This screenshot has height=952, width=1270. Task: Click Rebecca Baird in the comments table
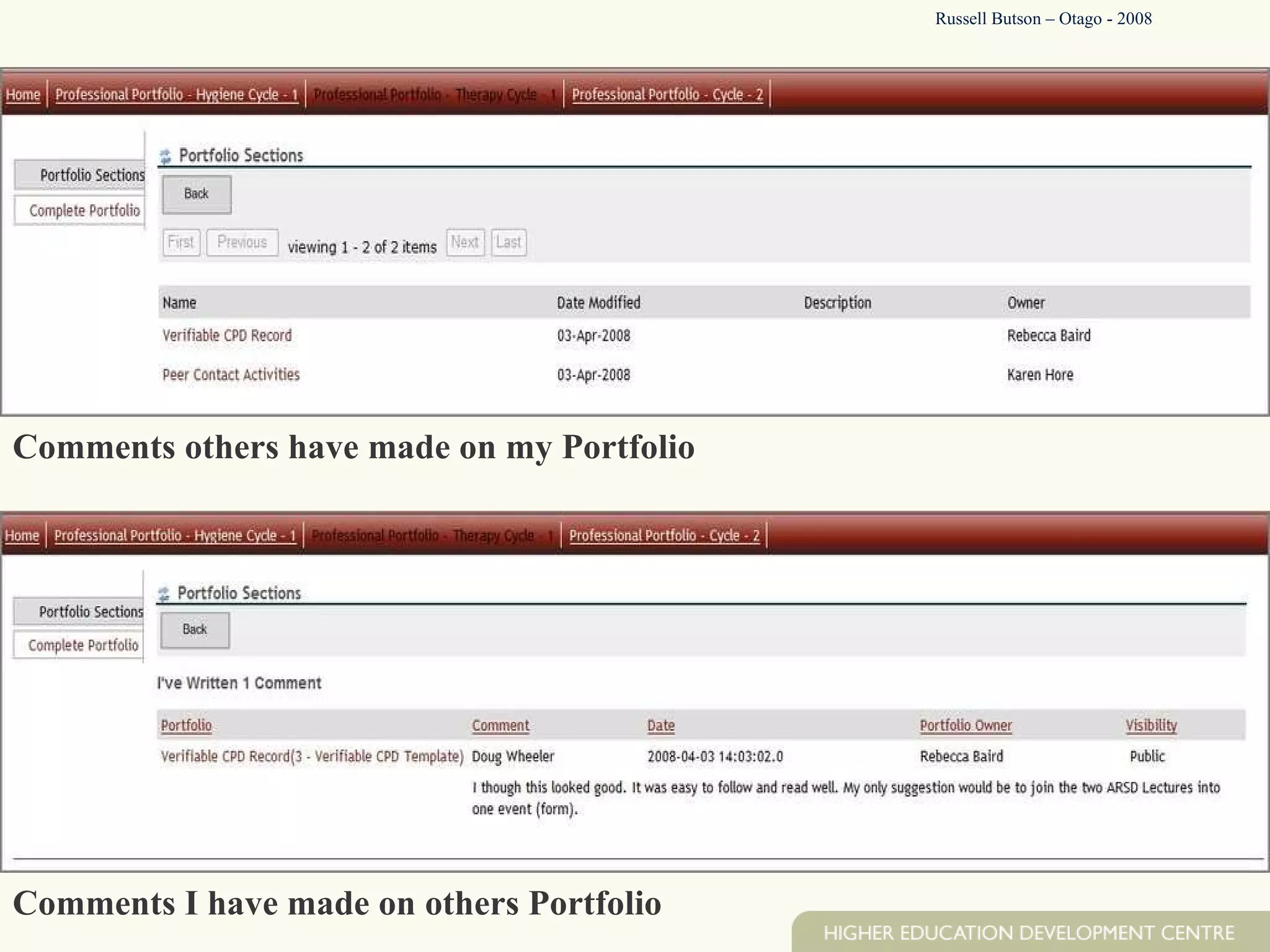pos(961,757)
